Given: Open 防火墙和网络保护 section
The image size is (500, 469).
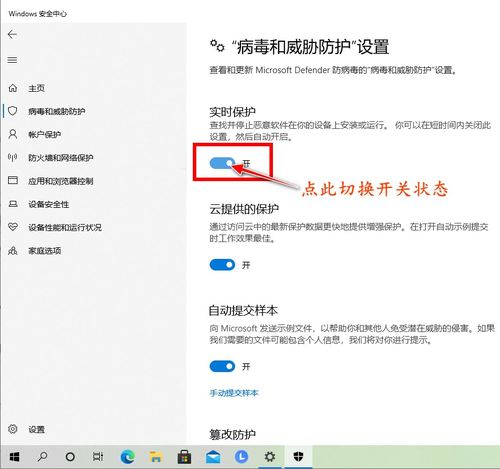Looking at the screenshot, I should click(61, 158).
